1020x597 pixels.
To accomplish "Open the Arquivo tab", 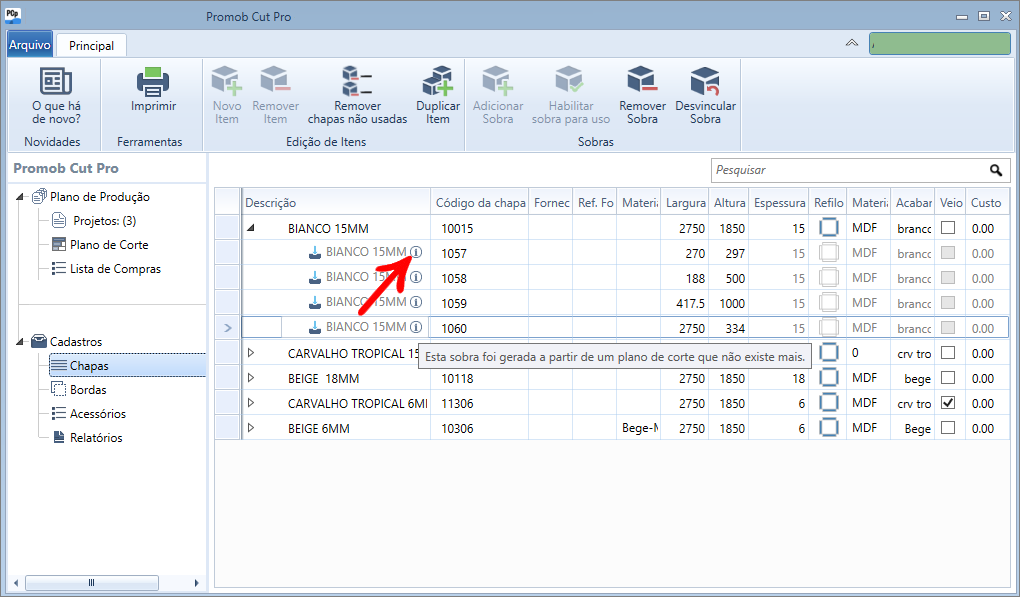I will pyautogui.click(x=29, y=45).
